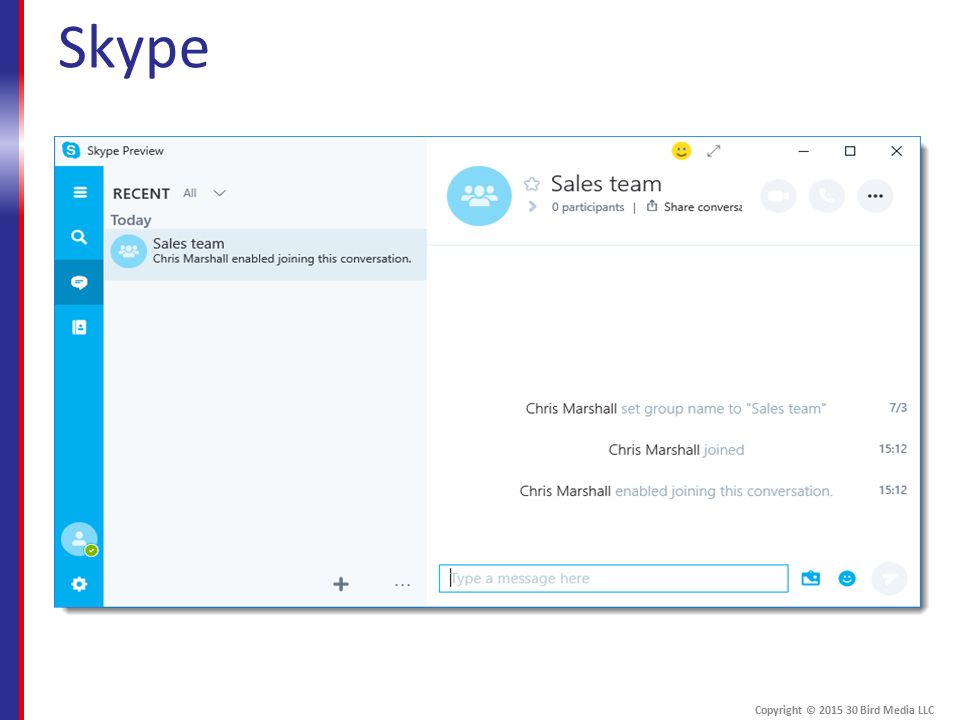Close the Skype Preview window

pos(896,151)
